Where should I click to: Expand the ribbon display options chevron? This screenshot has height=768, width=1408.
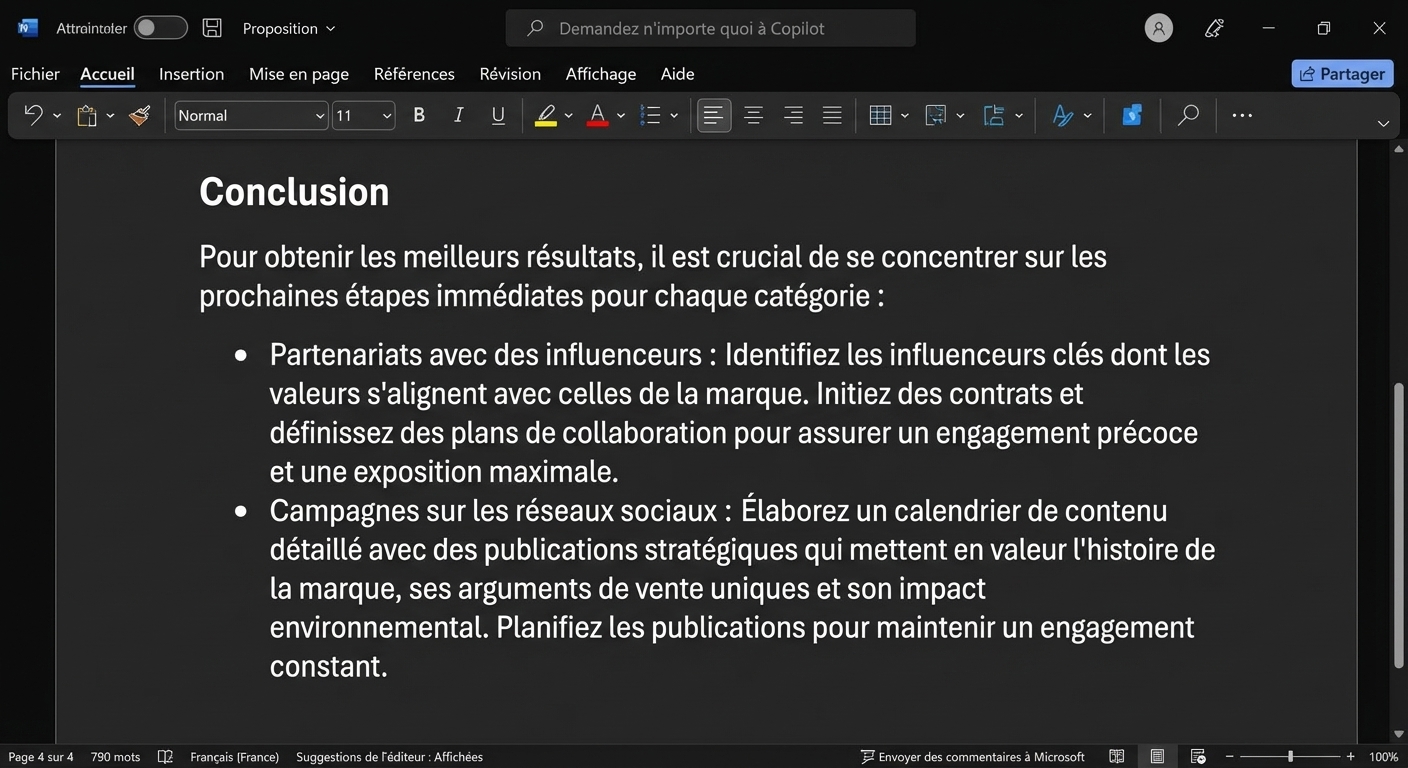pyautogui.click(x=1383, y=124)
